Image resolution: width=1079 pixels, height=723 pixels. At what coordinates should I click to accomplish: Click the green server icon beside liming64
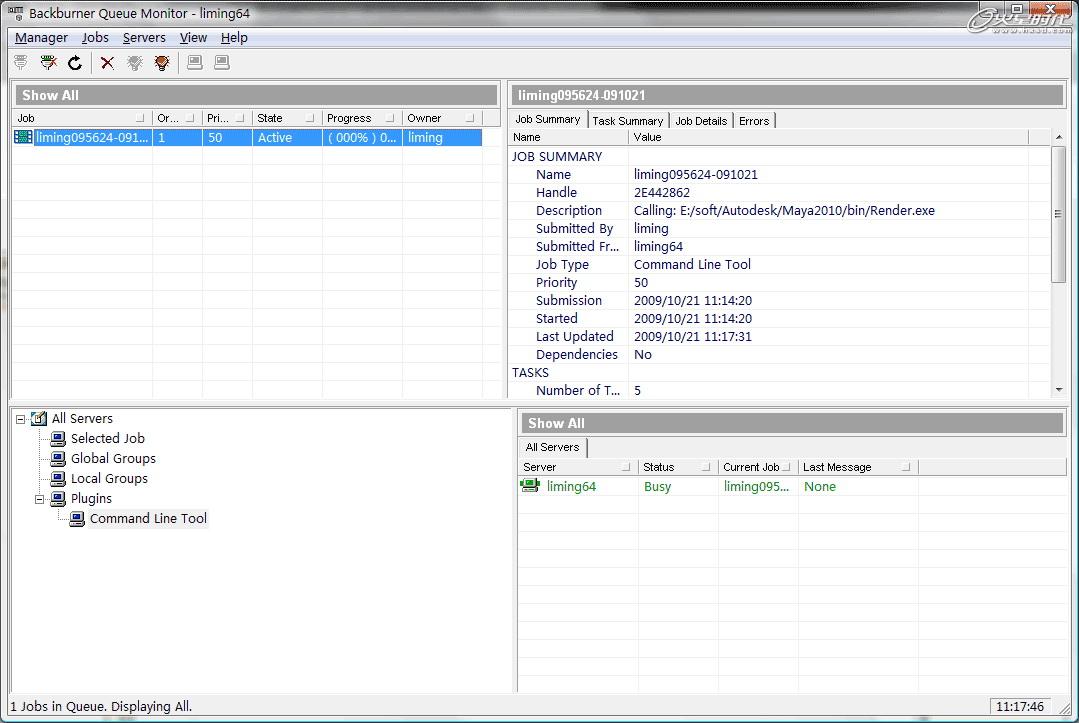(530, 486)
